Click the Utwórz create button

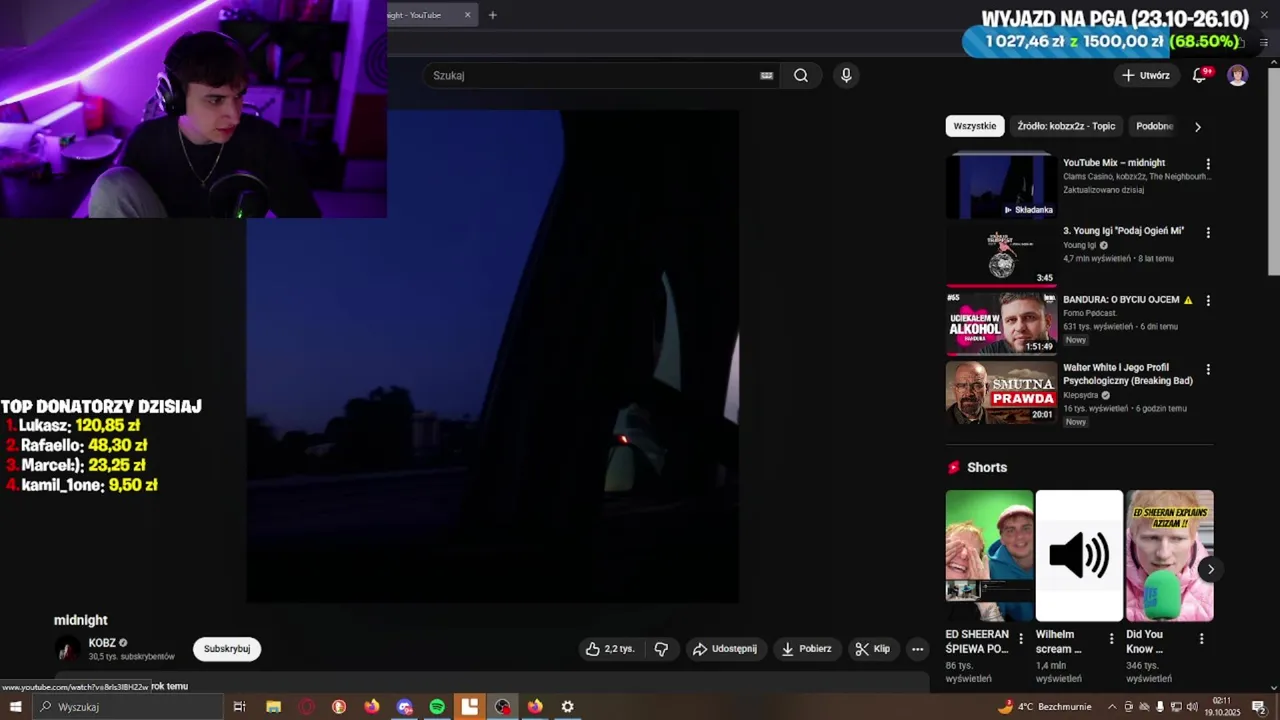[1146, 75]
